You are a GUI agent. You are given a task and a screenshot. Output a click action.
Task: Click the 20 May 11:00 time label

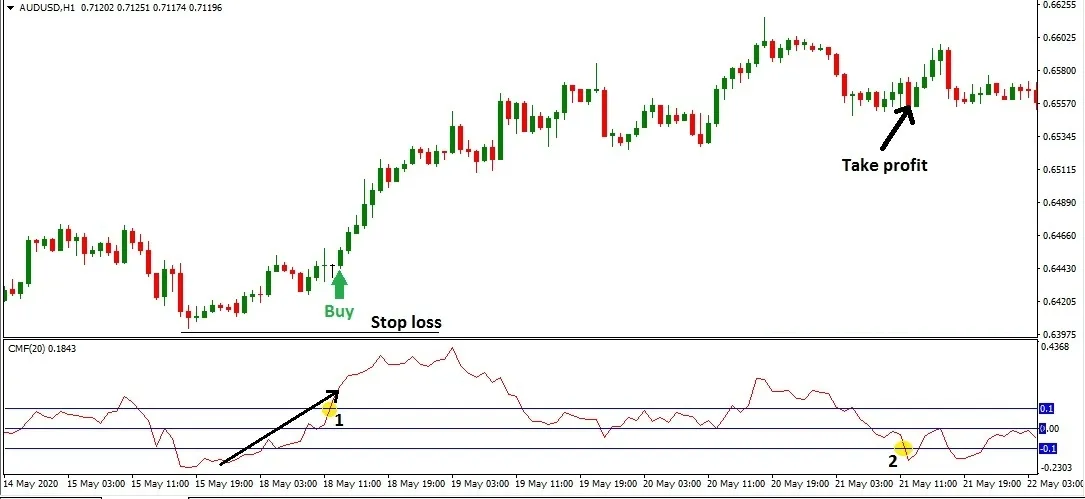(738, 482)
